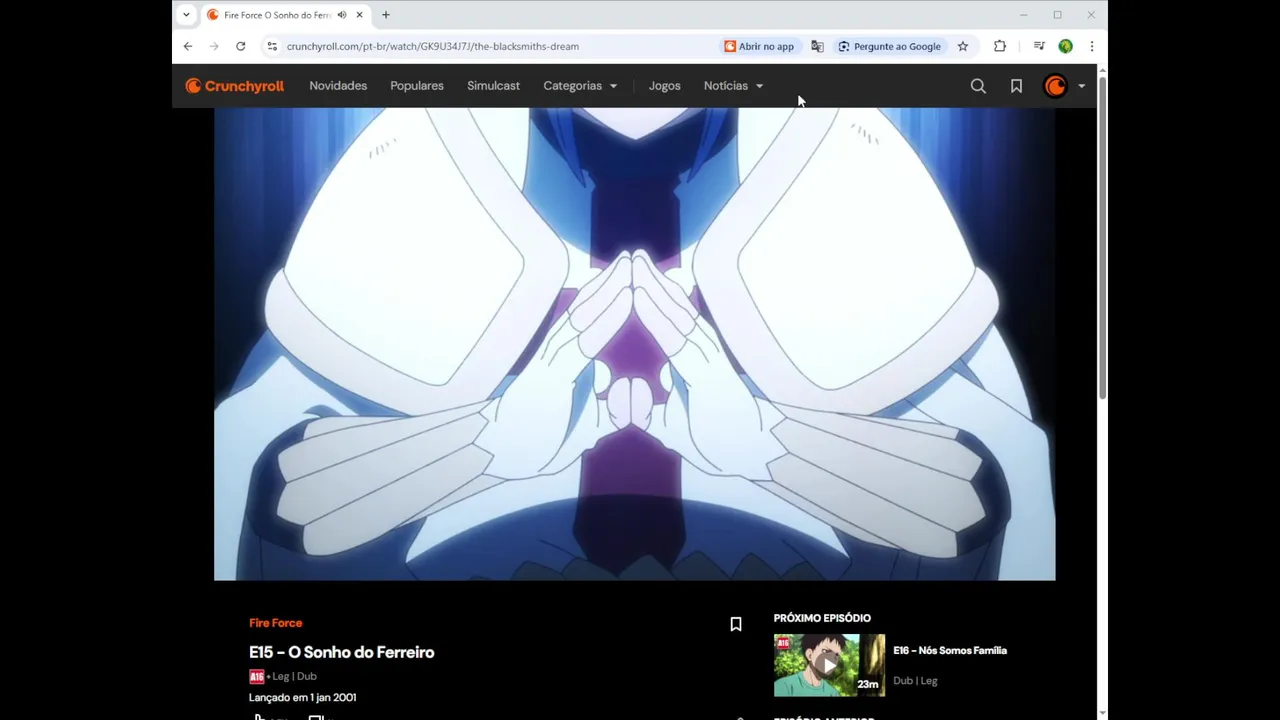Screen dimensions: 1280x720
Task: Open the Crunchyroll home logo
Action: (x=235, y=86)
